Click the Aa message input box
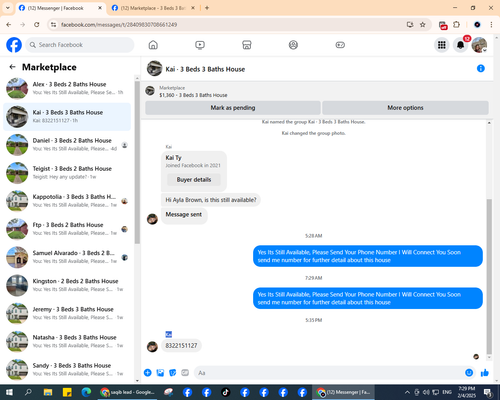The image size is (500, 400). (x=328, y=373)
